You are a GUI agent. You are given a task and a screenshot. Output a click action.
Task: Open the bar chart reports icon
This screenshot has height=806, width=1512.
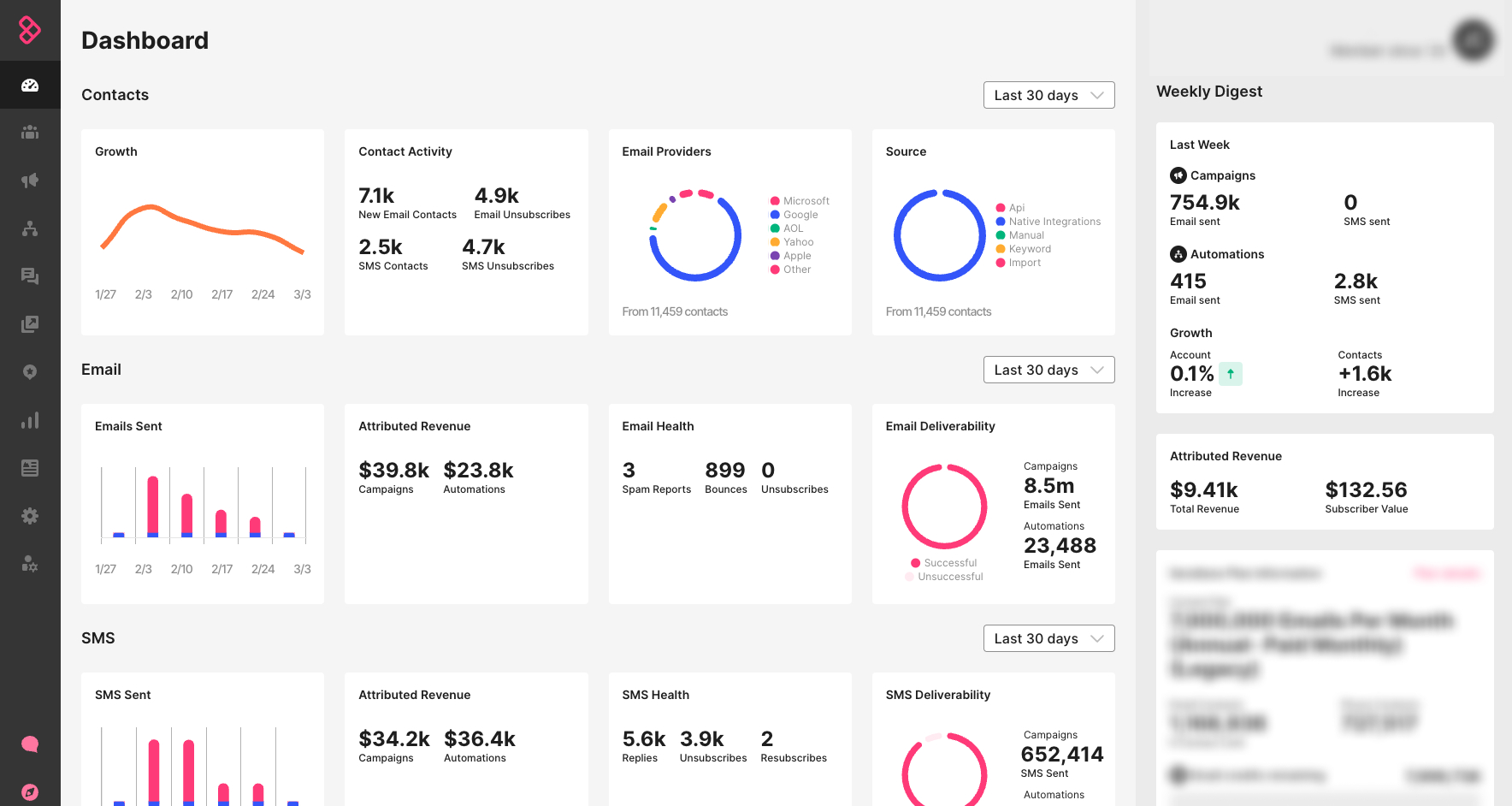[x=30, y=420]
